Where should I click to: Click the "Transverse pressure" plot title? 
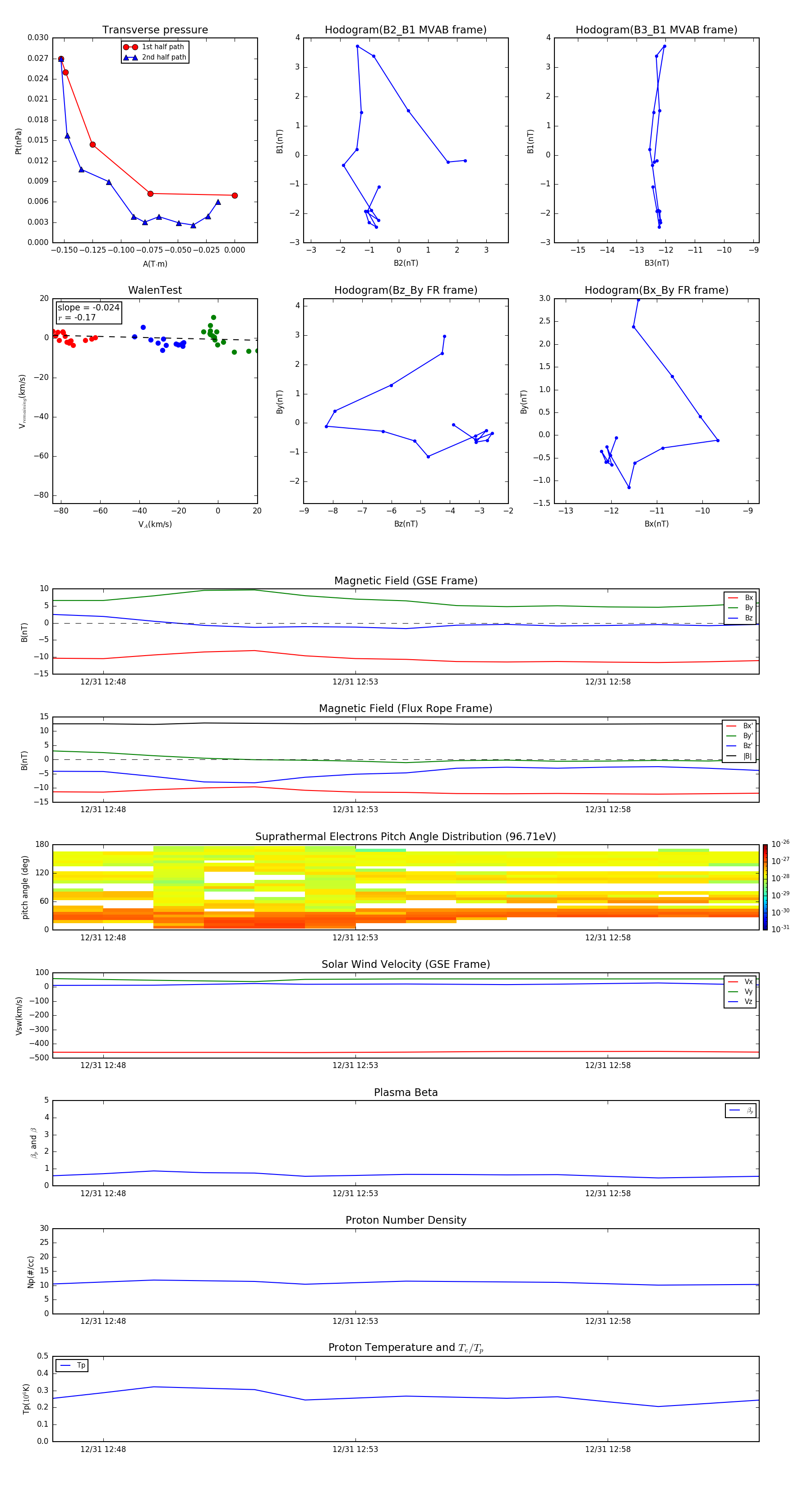point(155,30)
